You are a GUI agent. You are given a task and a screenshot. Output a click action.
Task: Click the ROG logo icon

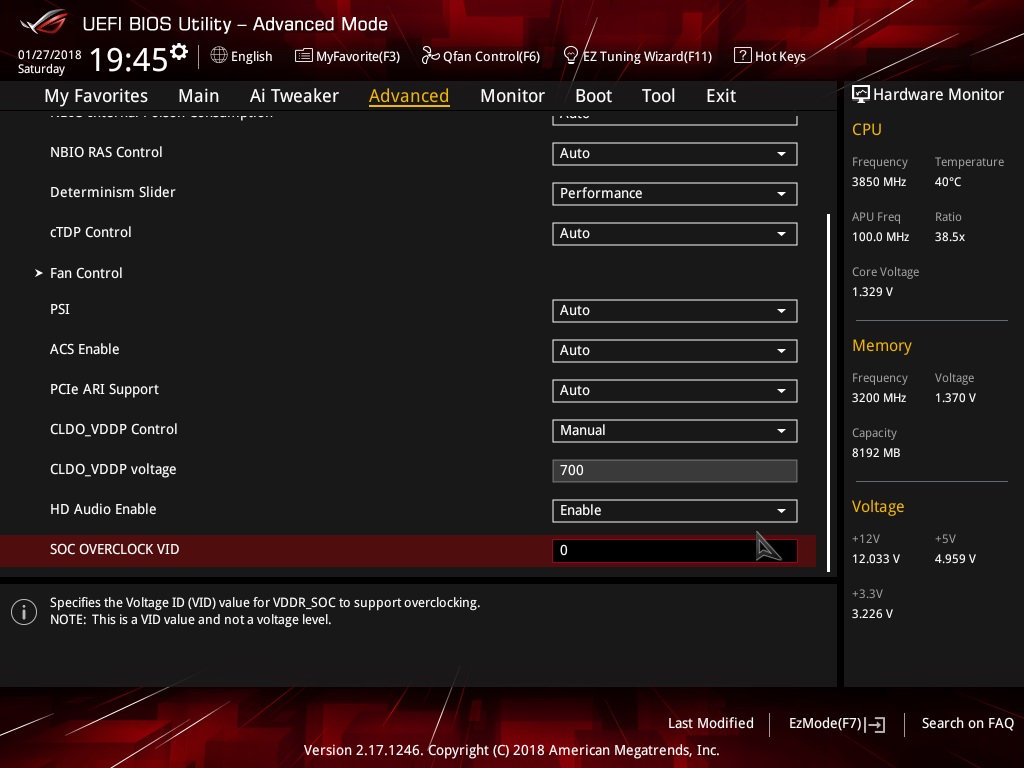(x=44, y=22)
